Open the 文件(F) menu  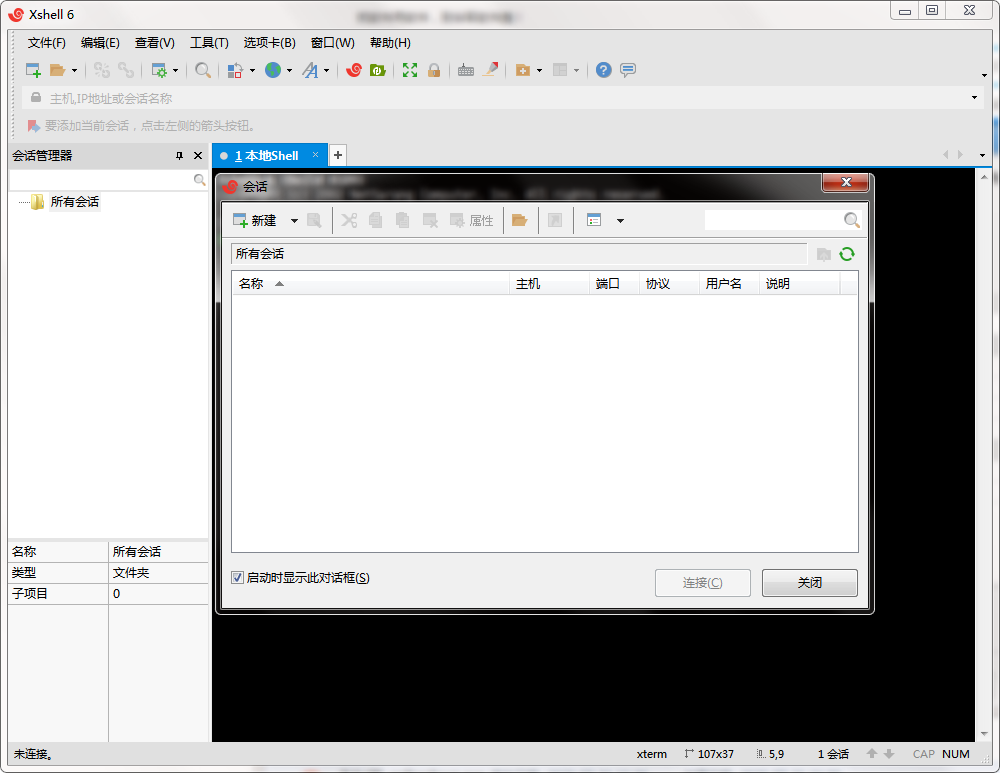(x=47, y=43)
